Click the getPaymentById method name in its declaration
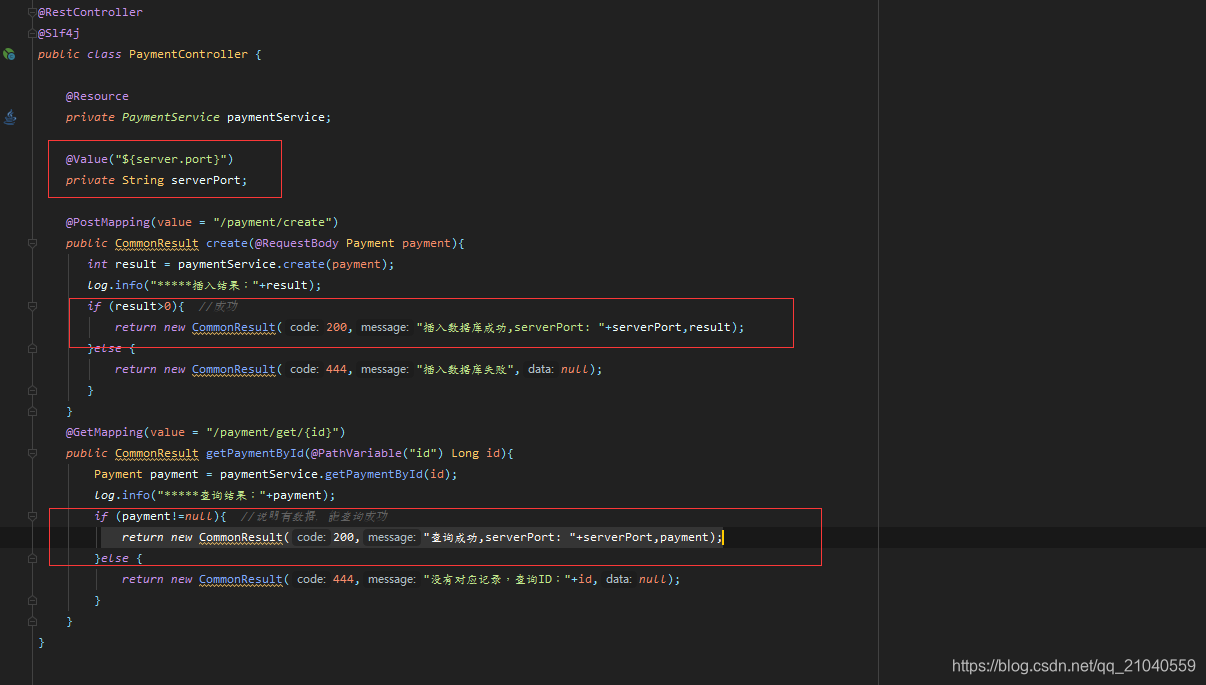This screenshot has height=685, width=1206. 255,453
